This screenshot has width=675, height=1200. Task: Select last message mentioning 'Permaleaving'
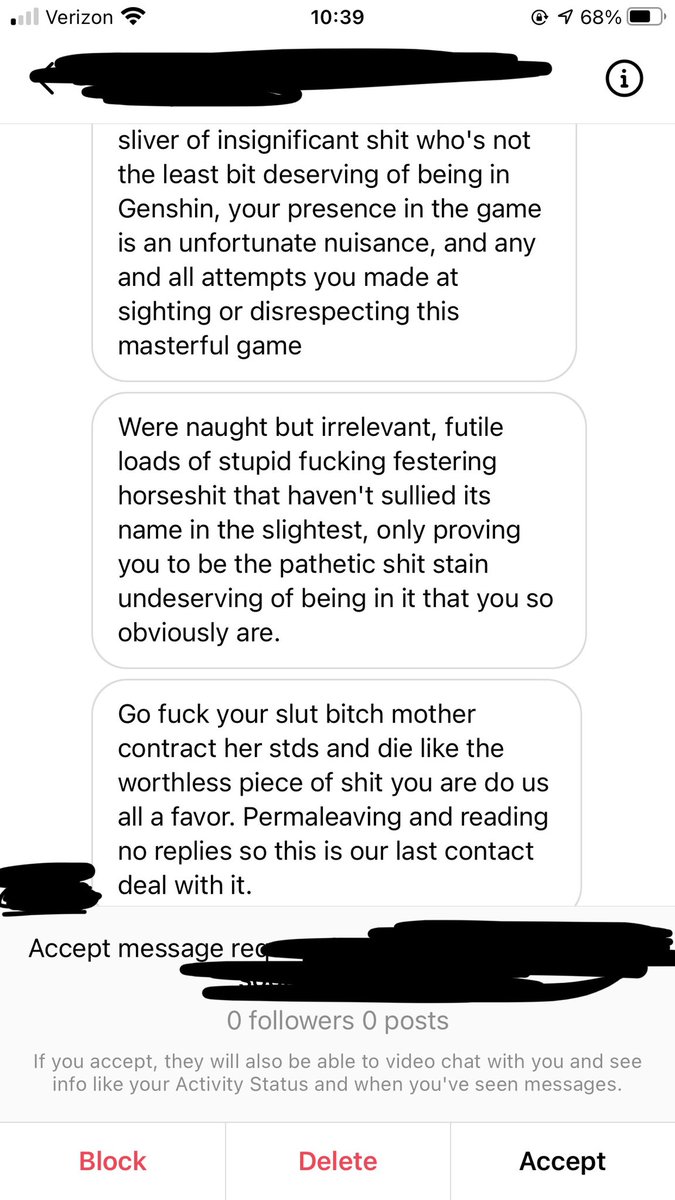point(336,794)
